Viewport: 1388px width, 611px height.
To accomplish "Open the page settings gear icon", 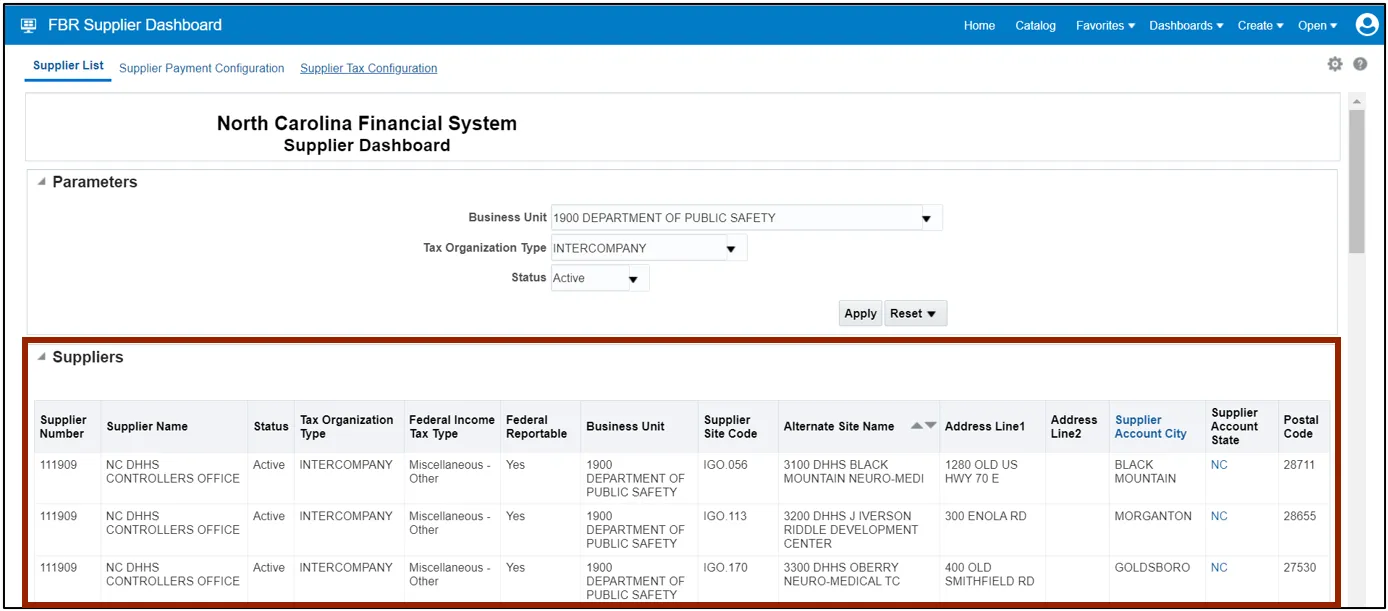I will [x=1334, y=64].
